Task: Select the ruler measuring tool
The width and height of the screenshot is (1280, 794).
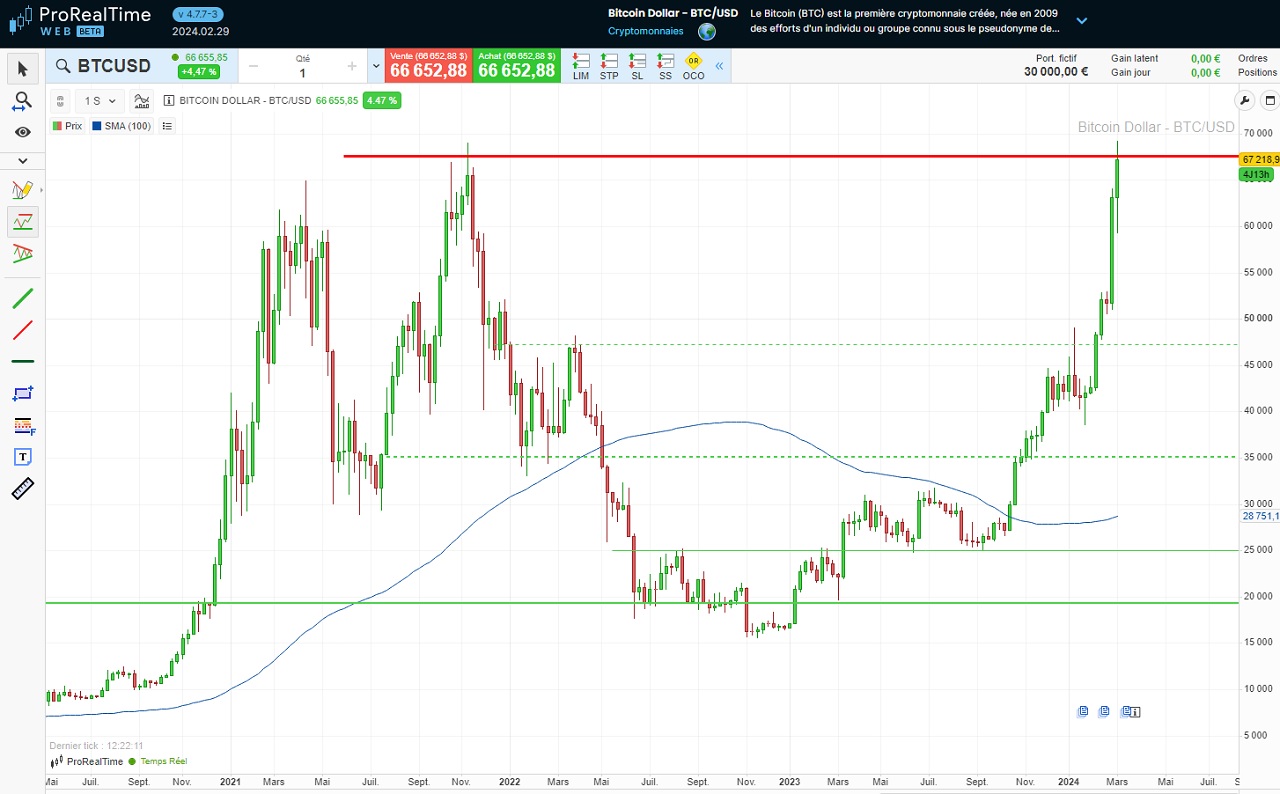Action: point(22,489)
